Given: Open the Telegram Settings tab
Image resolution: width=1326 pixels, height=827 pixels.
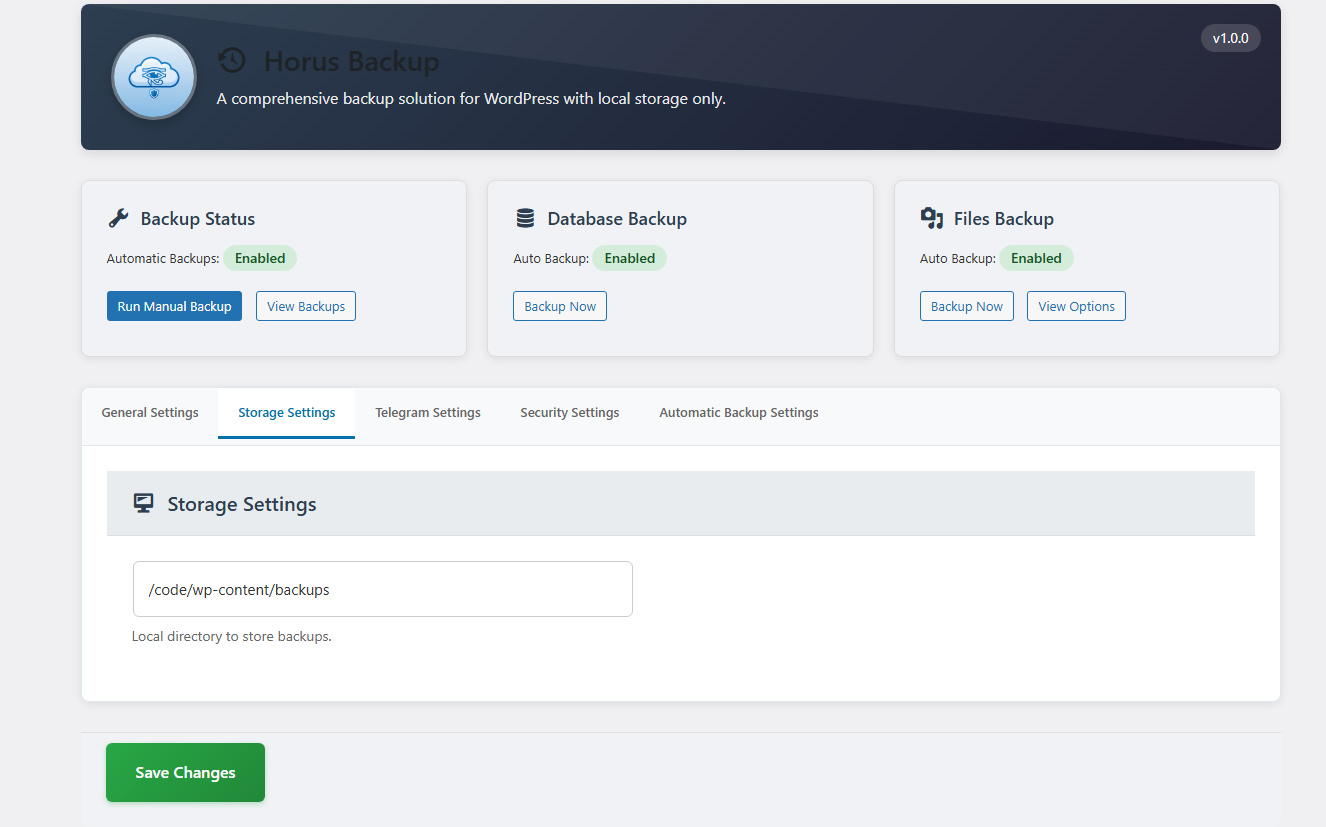Looking at the screenshot, I should coord(428,412).
